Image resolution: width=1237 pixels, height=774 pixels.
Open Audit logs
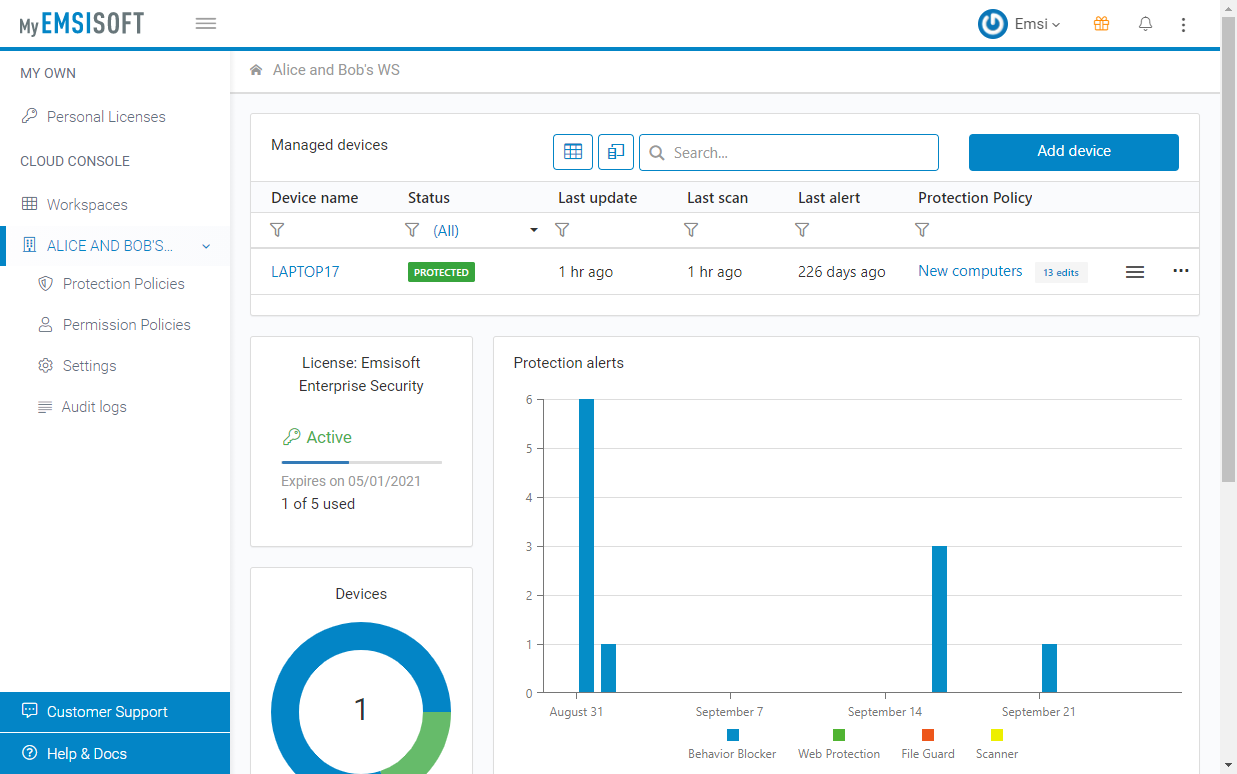pyautogui.click(x=94, y=407)
